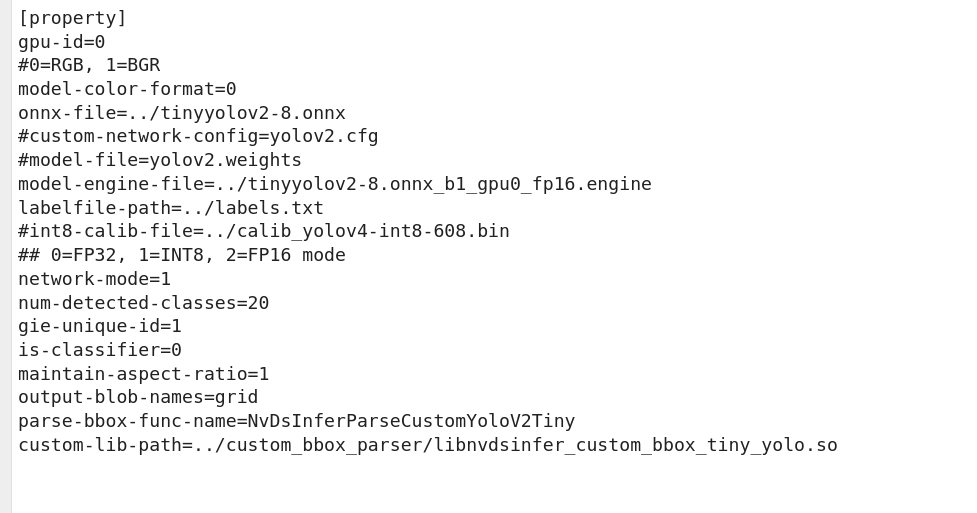The image size is (977, 513).
Task: Click the gie-unique-id=1 line
Action: (100, 326)
